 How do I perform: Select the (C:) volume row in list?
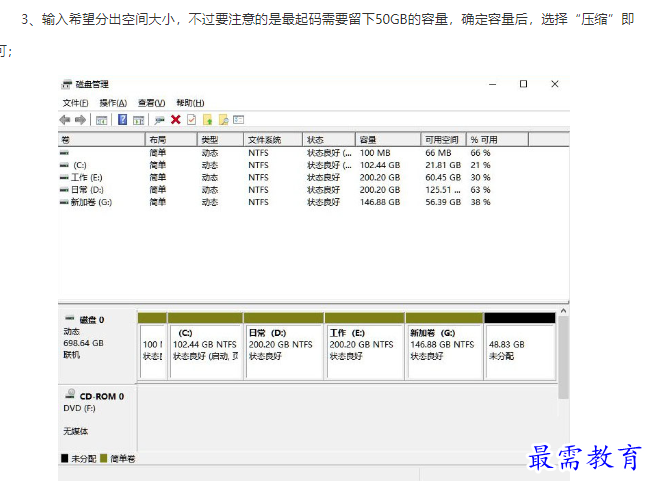click(x=313, y=165)
